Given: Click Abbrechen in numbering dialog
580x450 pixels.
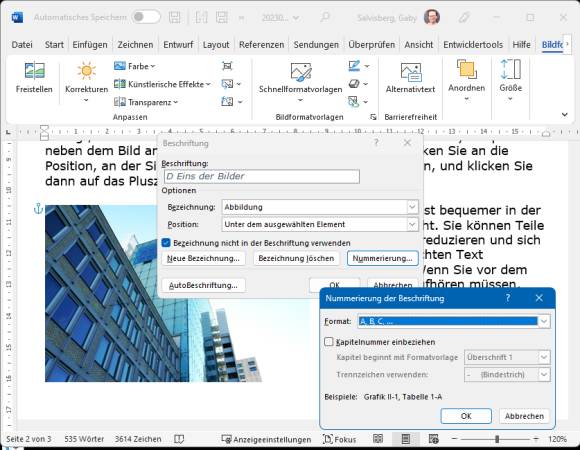Looking at the screenshot, I should point(524,416).
